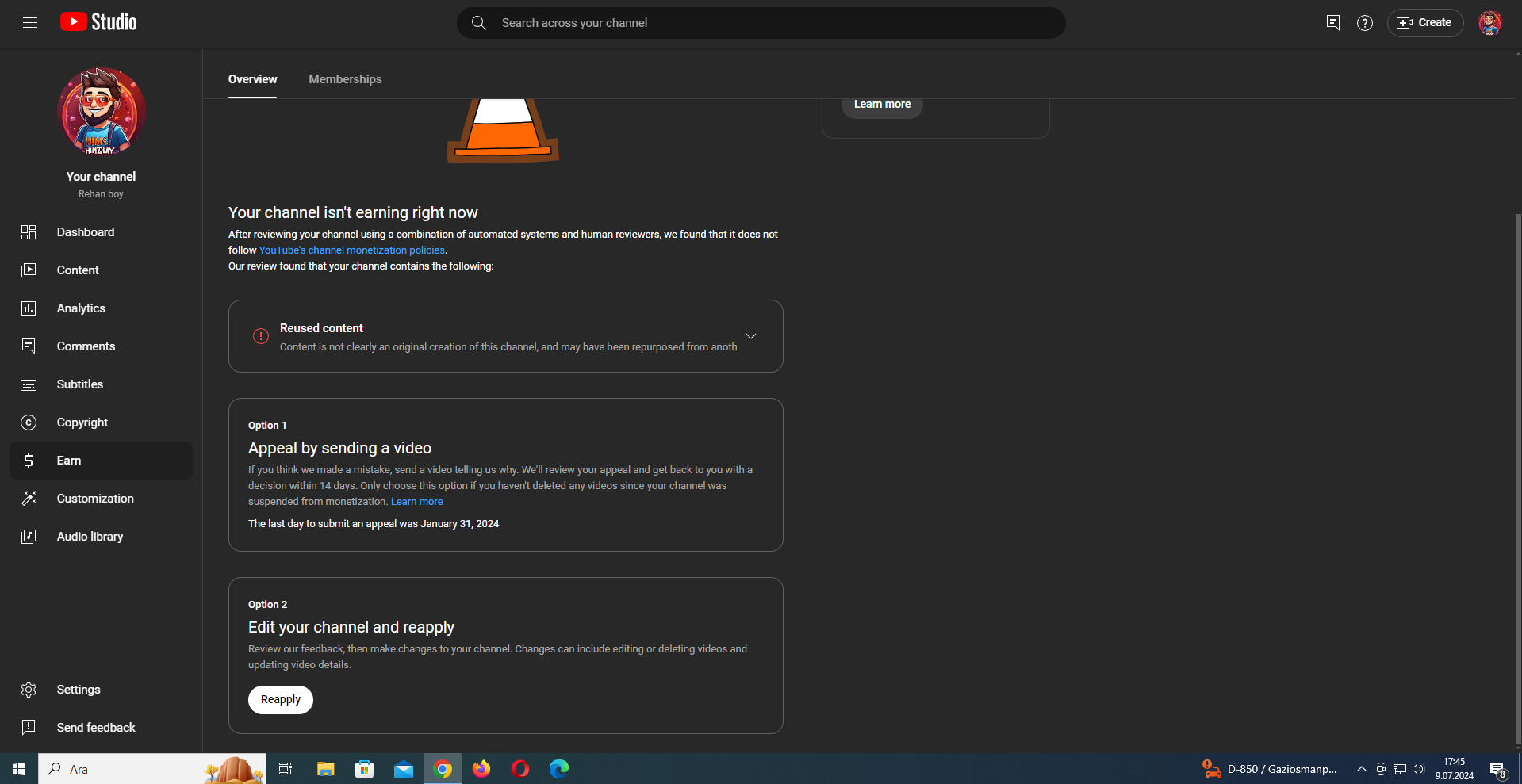This screenshot has width=1522, height=784.
Task: Open File Explorer from the taskbar
Action: point(325,769)
